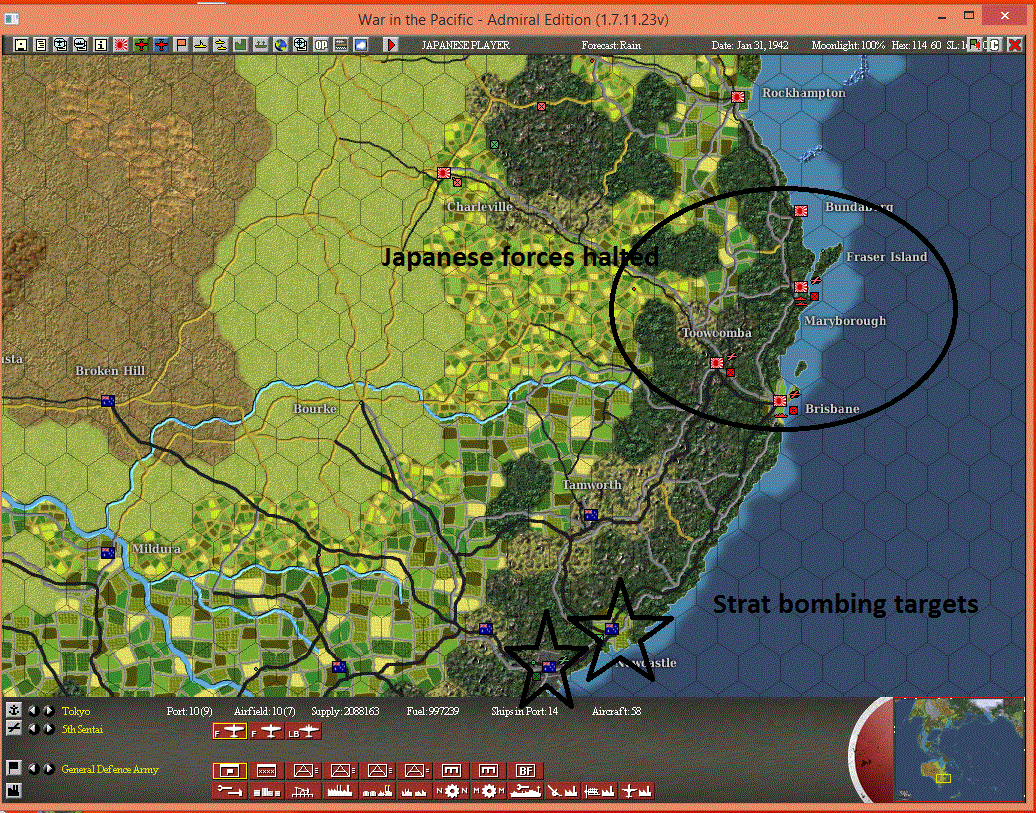This screenshot has height=813, width=1036.
Task: Click the first industry icon with pipeline
Action: (x=230, y=791)
